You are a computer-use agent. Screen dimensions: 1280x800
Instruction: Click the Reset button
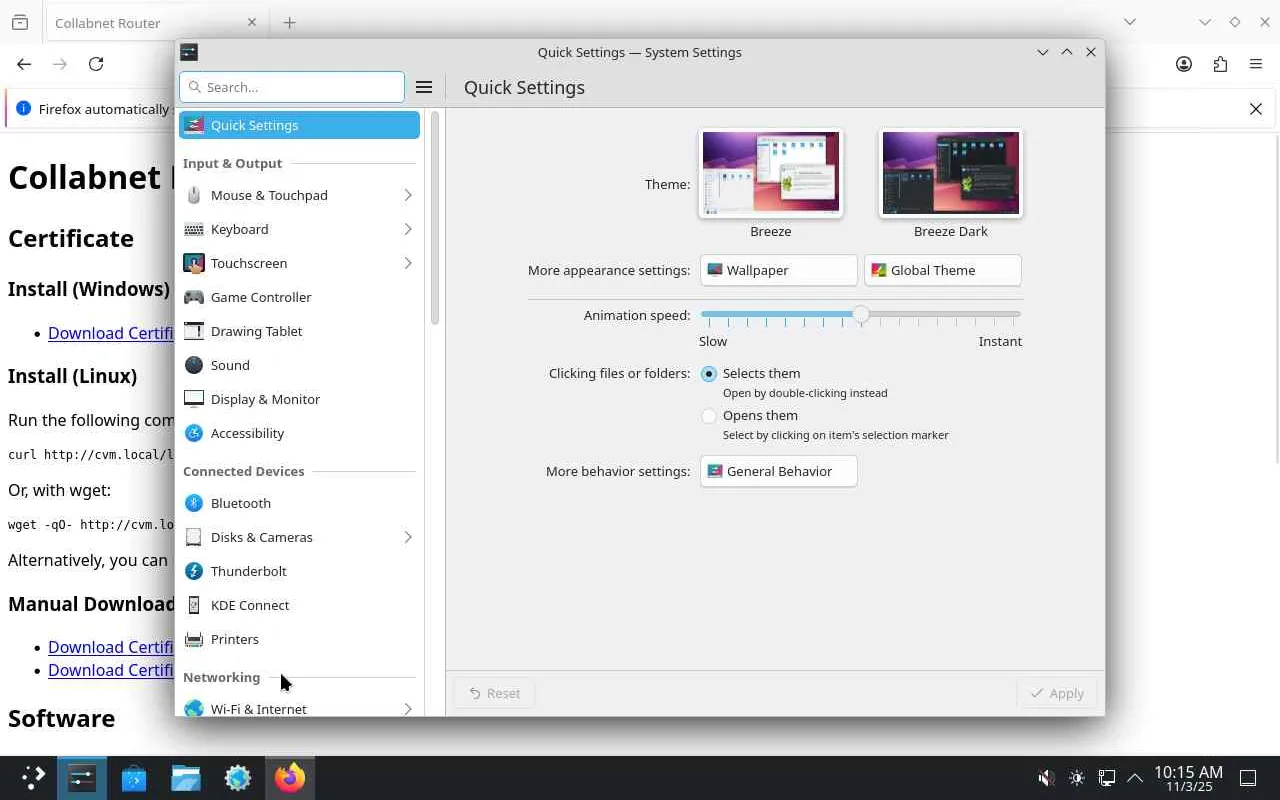pyautogui.click(x=494, y=693)
